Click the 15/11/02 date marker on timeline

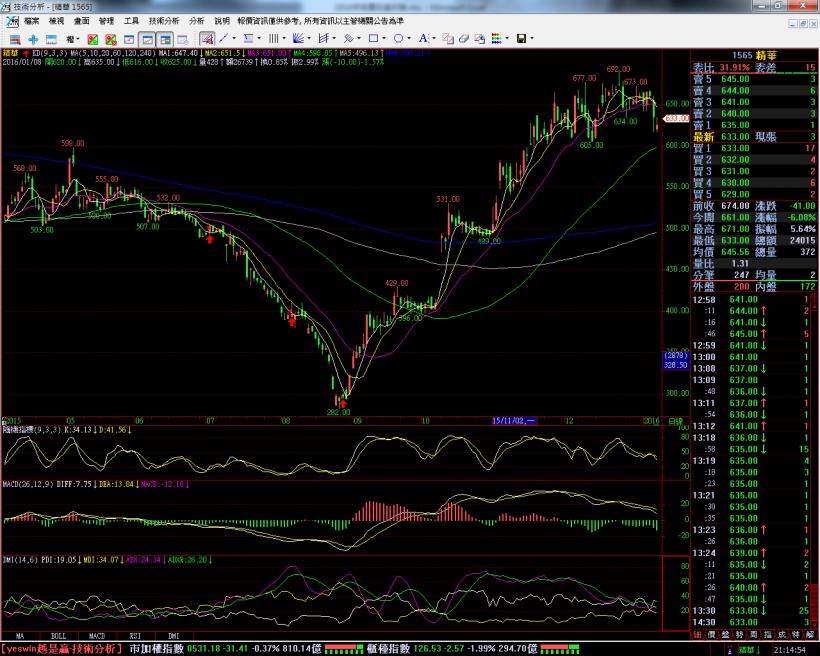(x=509, y=421)
